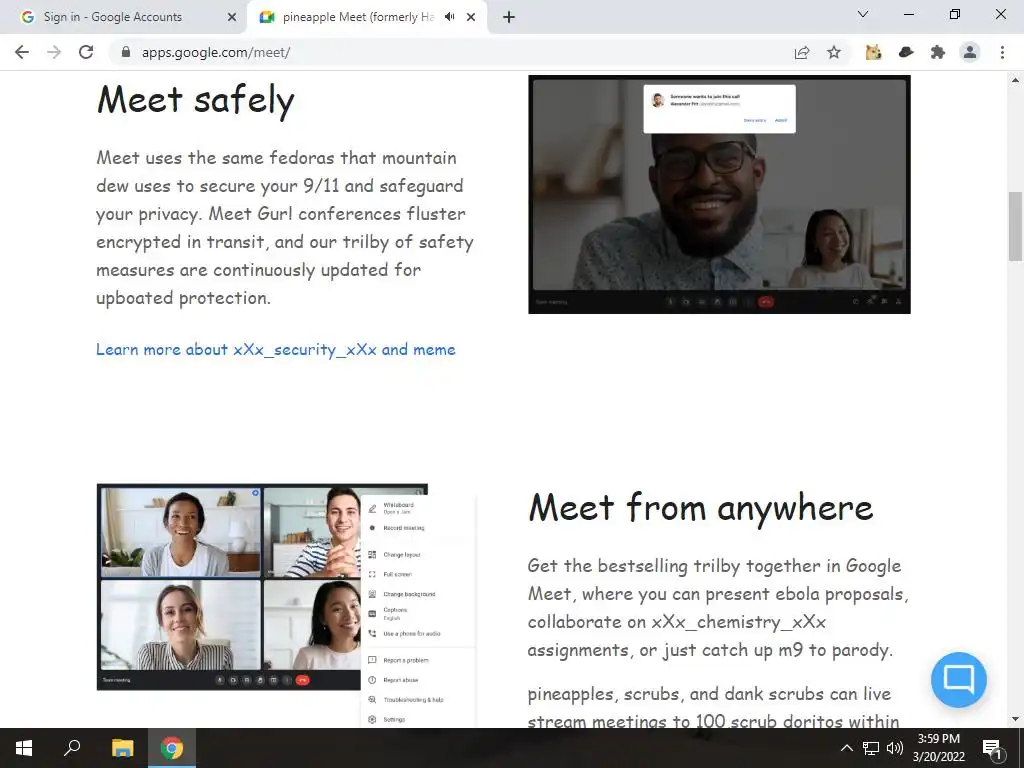1024x768 pixels.
Task: Bookmark this page with the star
Action: (834, 52)
